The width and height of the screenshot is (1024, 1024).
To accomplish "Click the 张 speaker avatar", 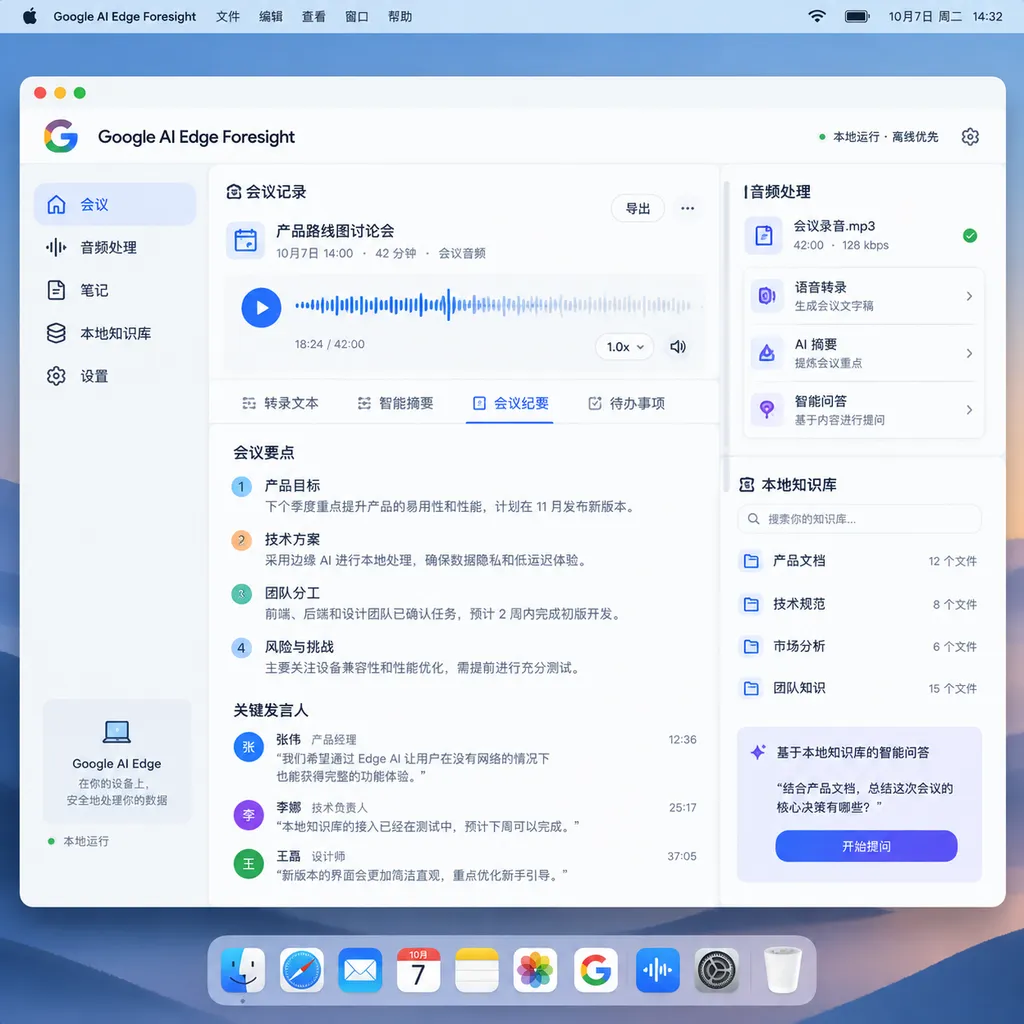I will point(248,747).
